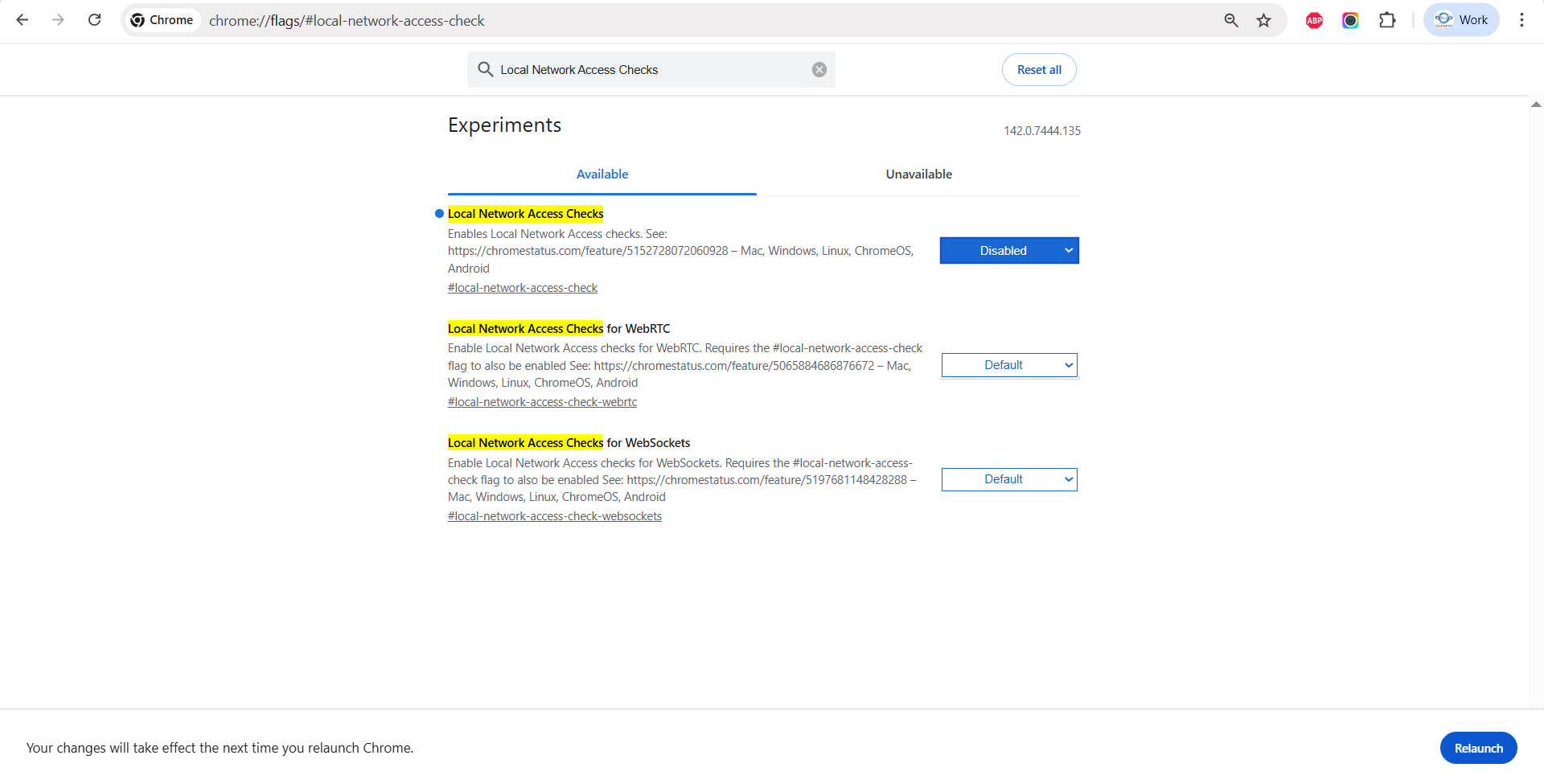Open the #local-network-access-check-webrtc link
This screenshot has width=1544, height=784.
542,402
